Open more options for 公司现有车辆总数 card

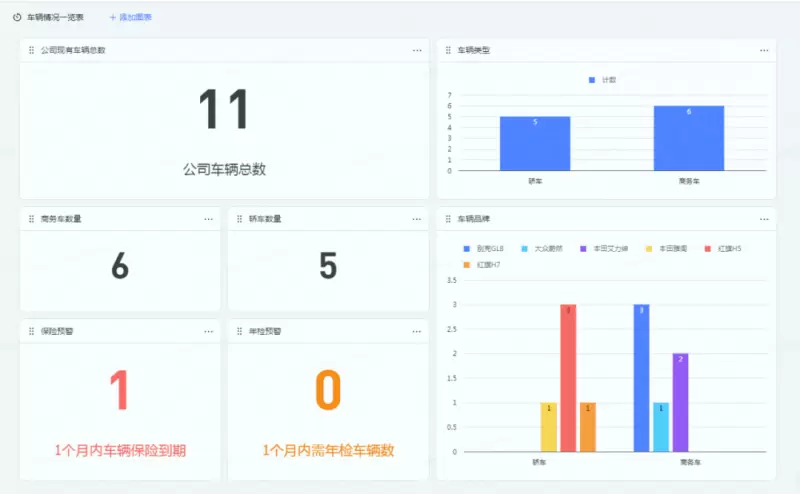[417, 50]
